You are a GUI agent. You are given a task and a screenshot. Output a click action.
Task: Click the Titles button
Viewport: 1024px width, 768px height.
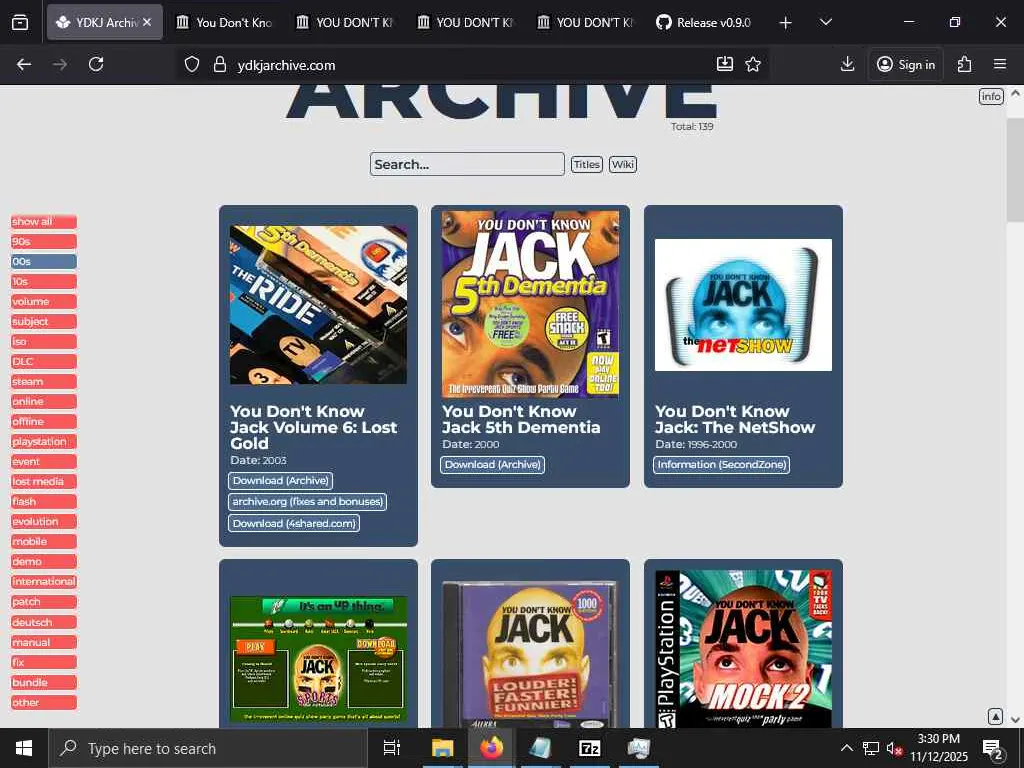(x=586, y=164)
